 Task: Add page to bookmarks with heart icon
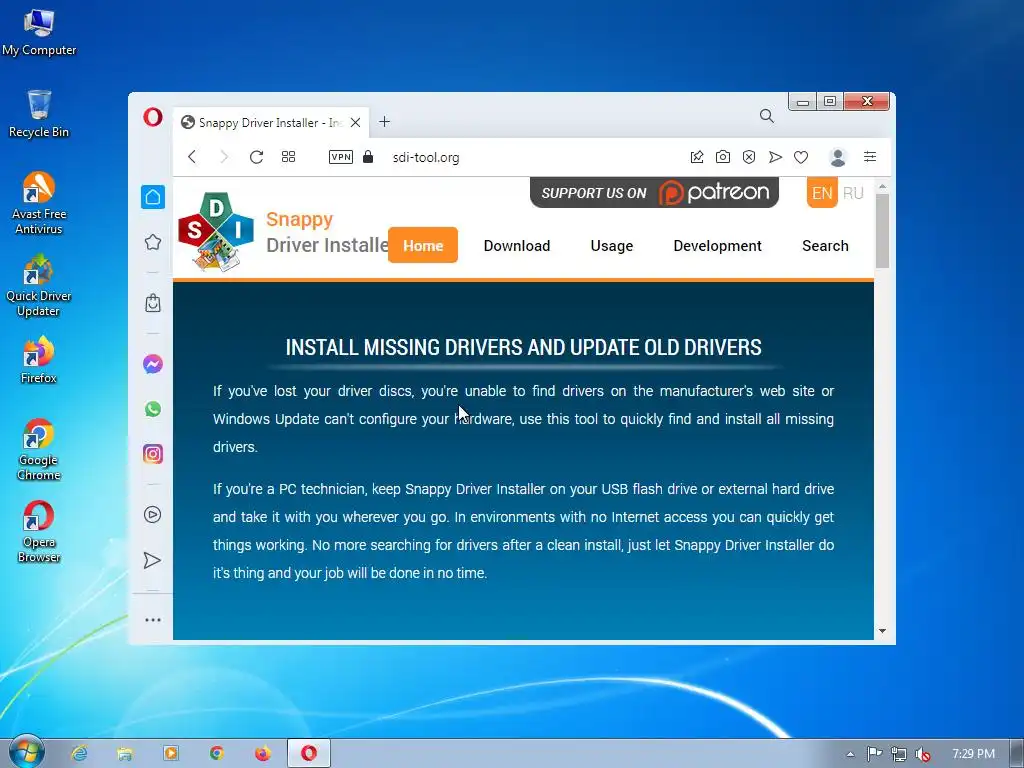pos(801,157)
